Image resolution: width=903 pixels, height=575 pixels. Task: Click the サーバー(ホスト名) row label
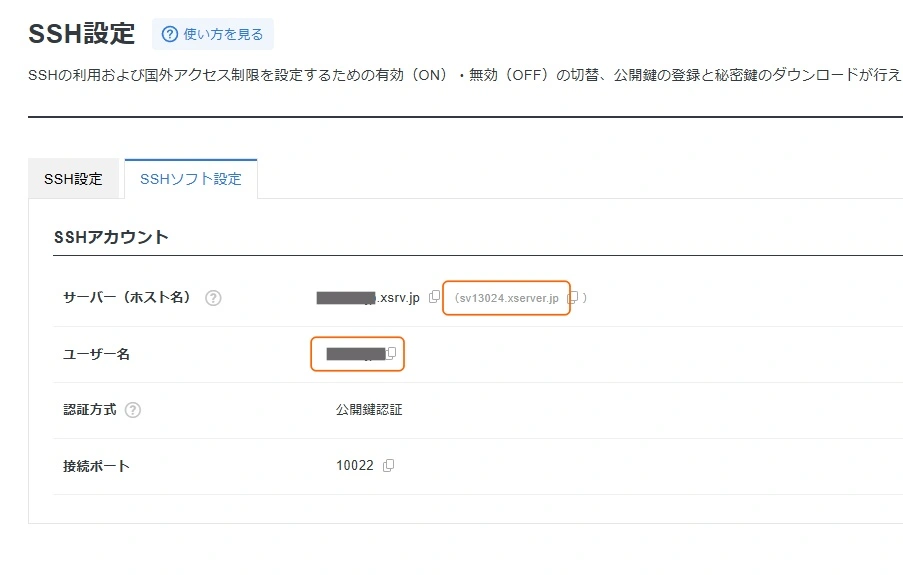click(x=126, y=298)
